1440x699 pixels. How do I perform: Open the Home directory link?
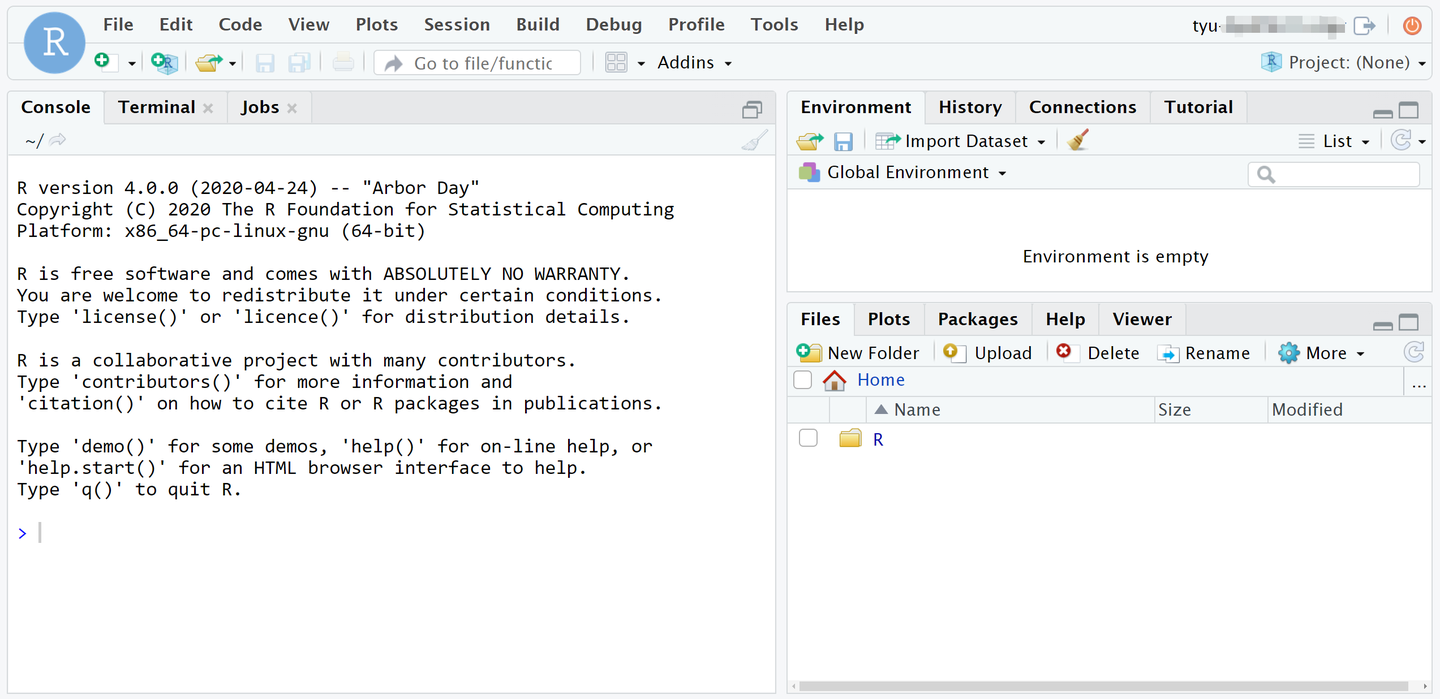(880, 380)
